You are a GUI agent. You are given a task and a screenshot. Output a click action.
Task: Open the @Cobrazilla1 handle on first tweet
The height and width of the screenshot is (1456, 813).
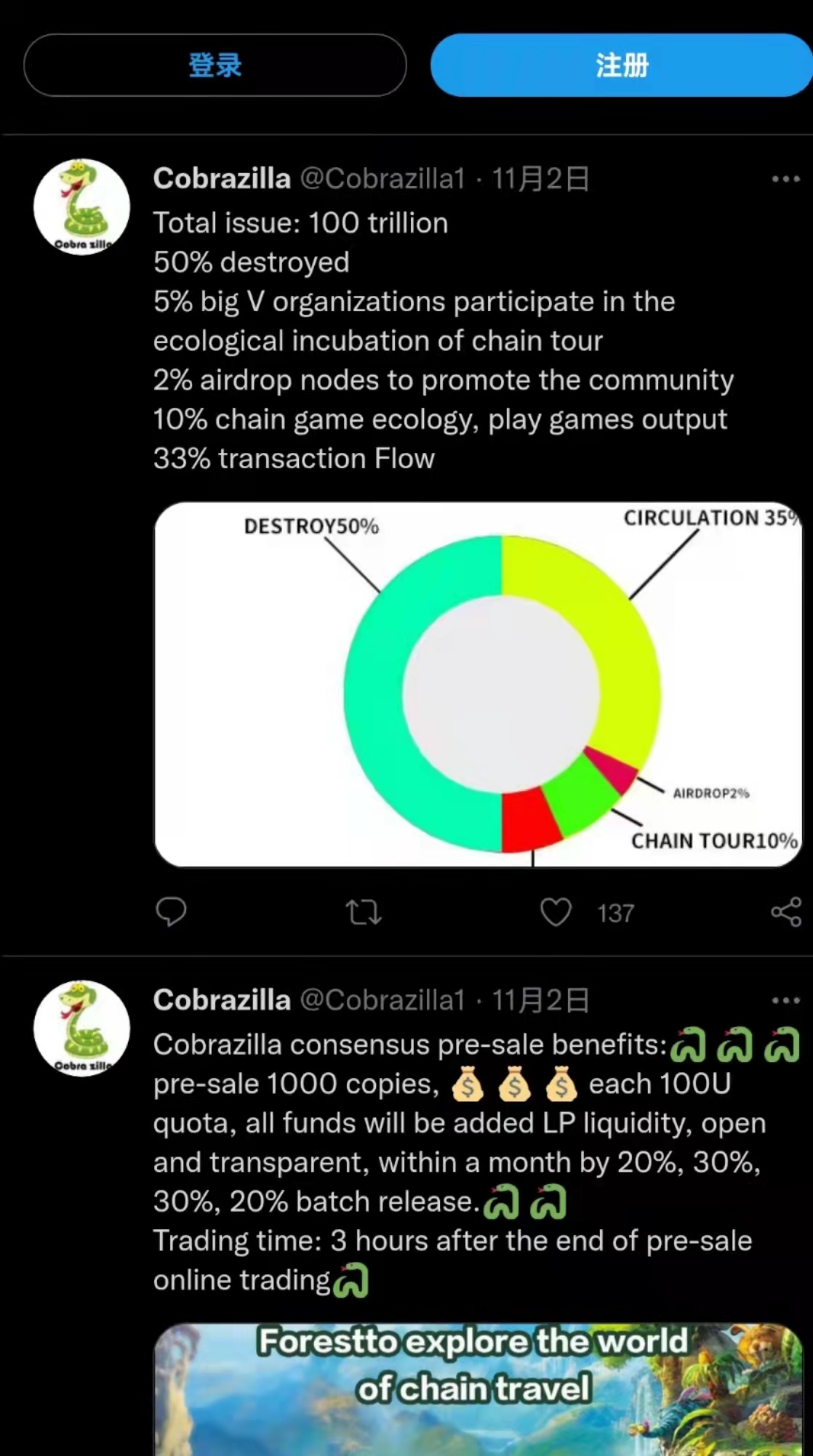tap(383, 179)
